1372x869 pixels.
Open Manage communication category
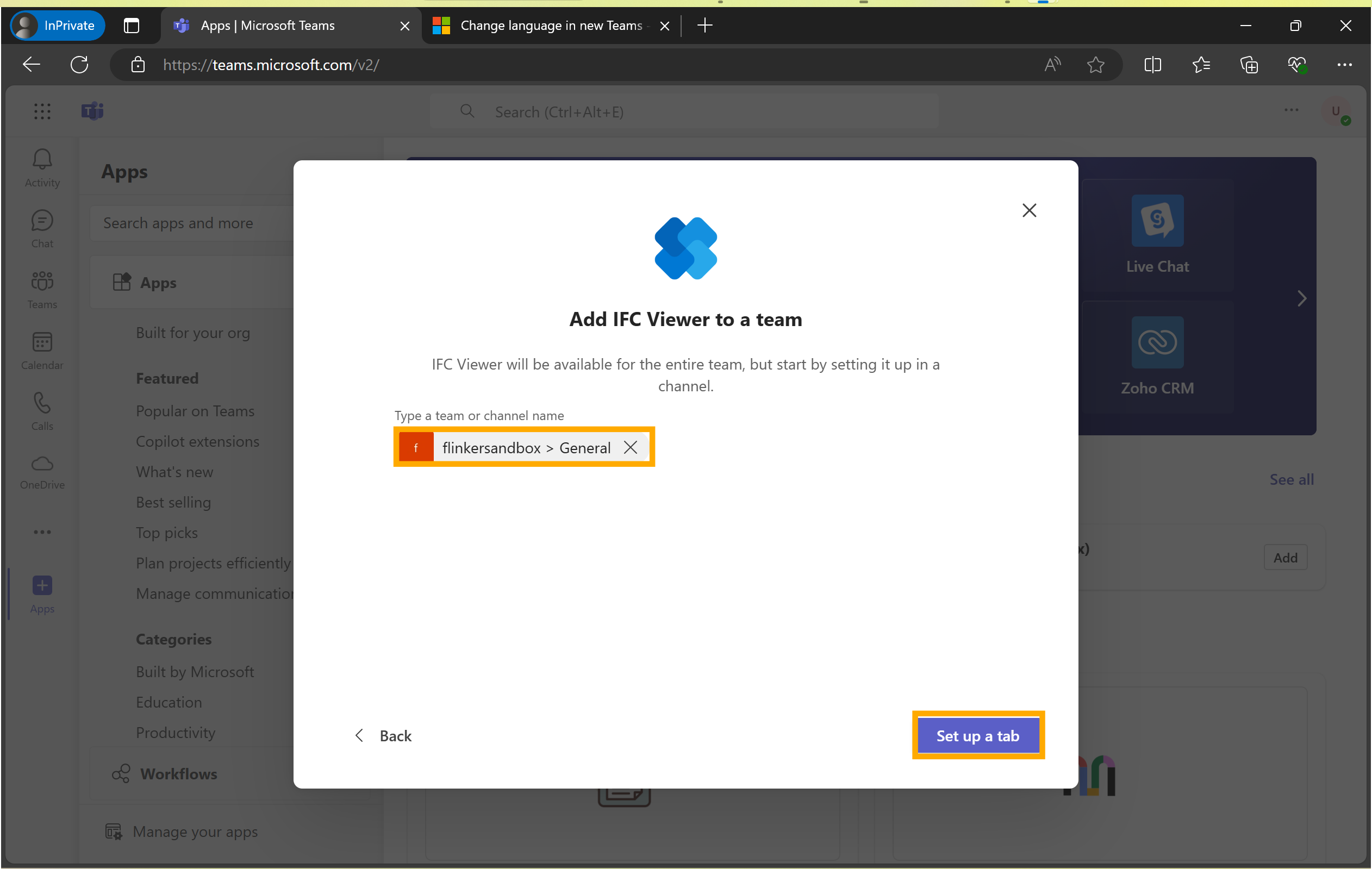(214, 593)
